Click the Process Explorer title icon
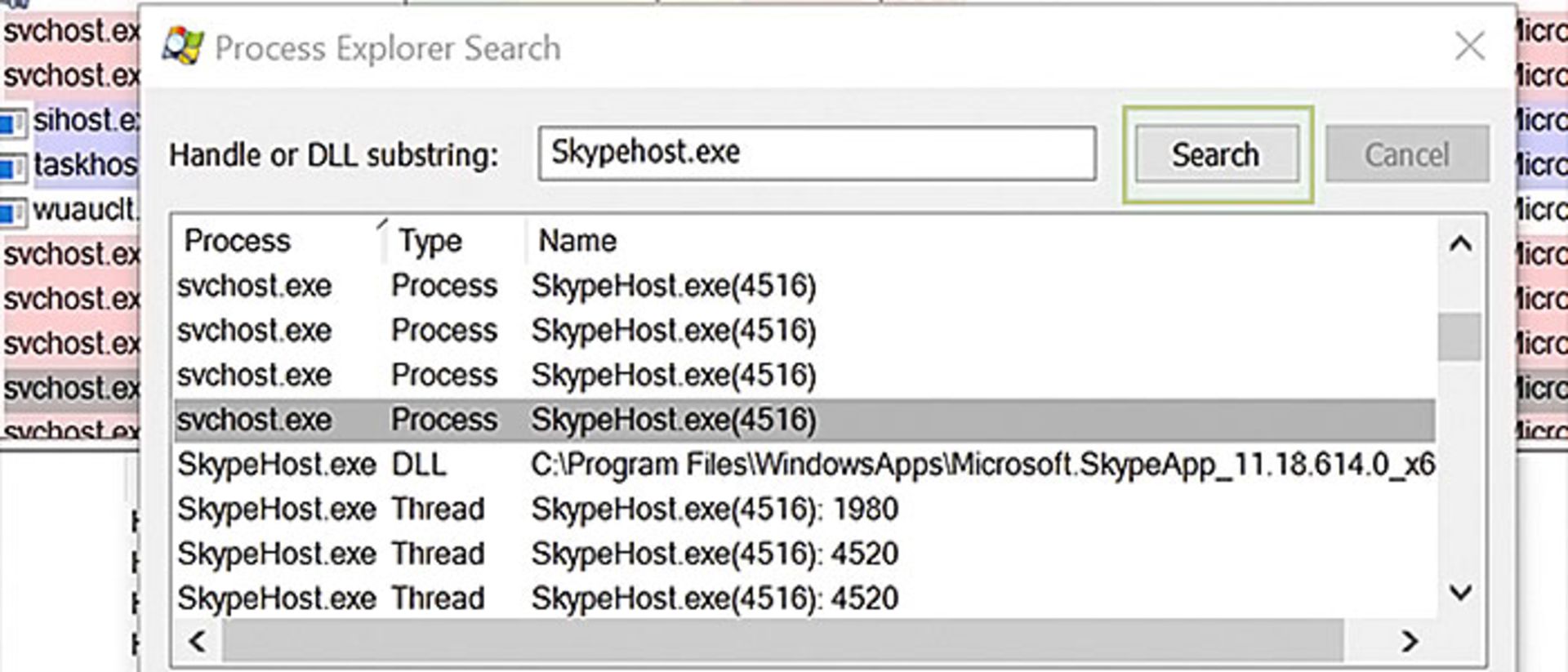This screenshot has width=1568, height=672. (x=182, y=46)
